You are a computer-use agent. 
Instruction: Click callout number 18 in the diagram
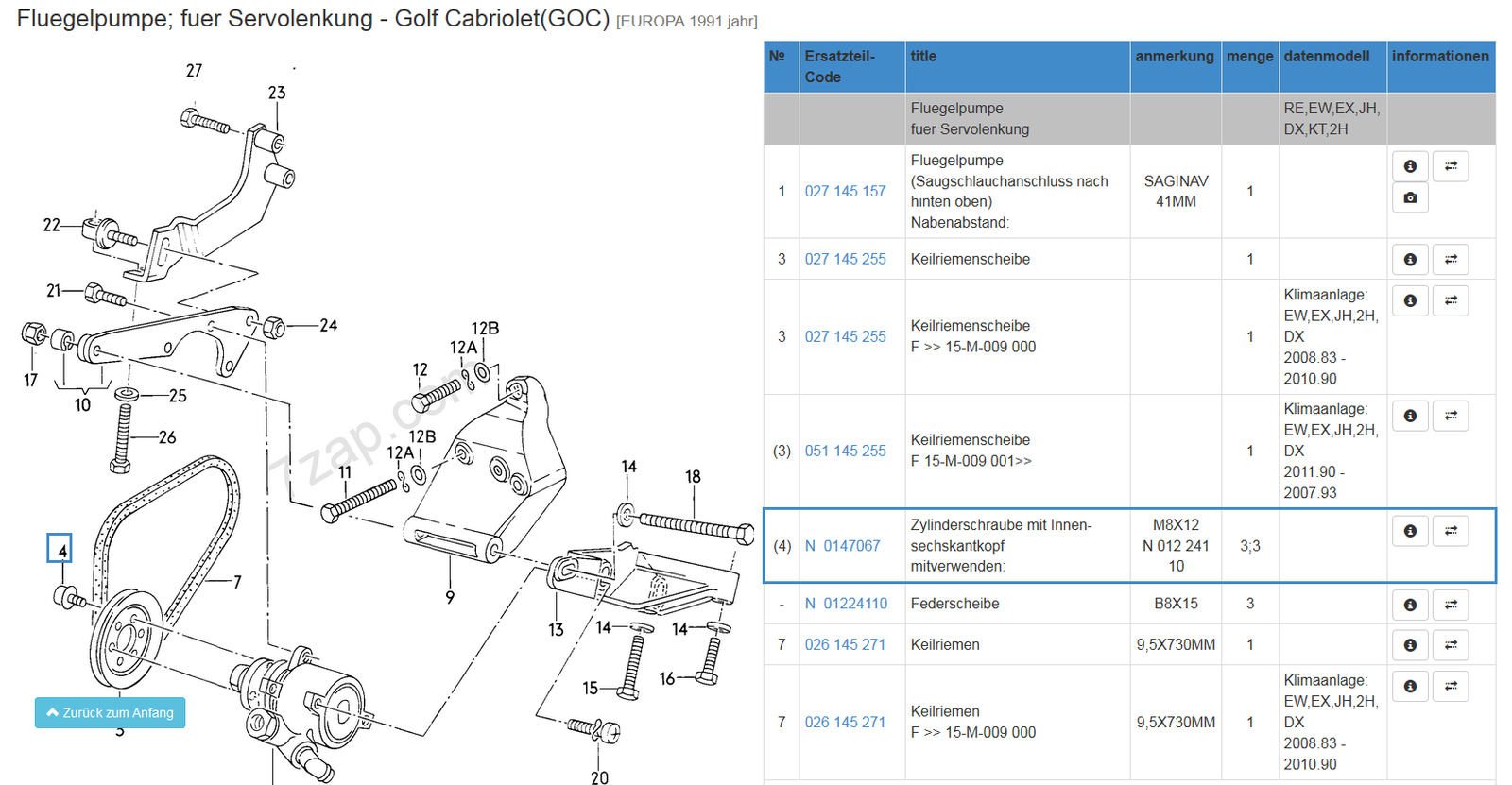[x=693, y=477]
